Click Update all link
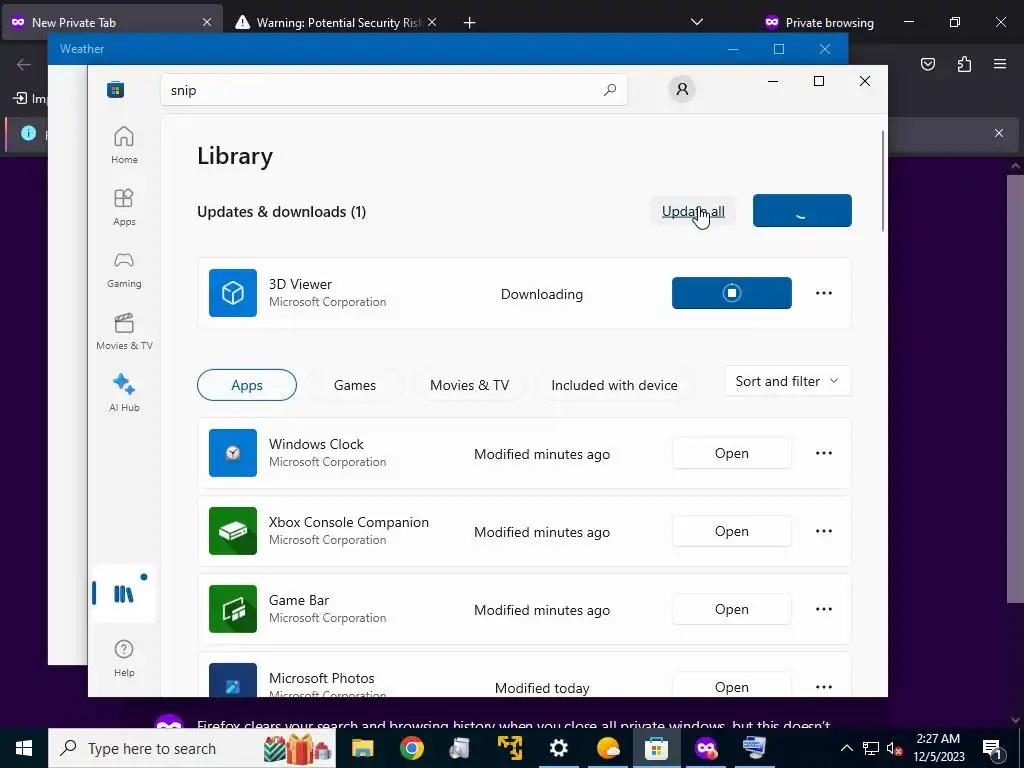Screen dimensions: 1024x768 [x=693, y=212]
